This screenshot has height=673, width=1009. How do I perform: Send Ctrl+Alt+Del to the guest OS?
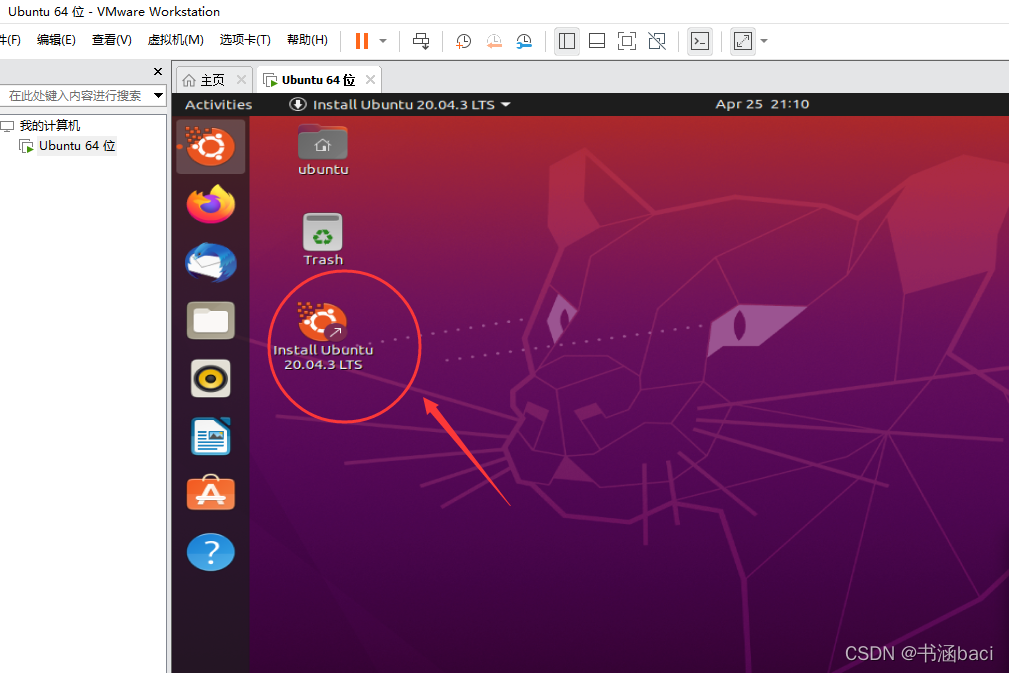click(421, 41)
